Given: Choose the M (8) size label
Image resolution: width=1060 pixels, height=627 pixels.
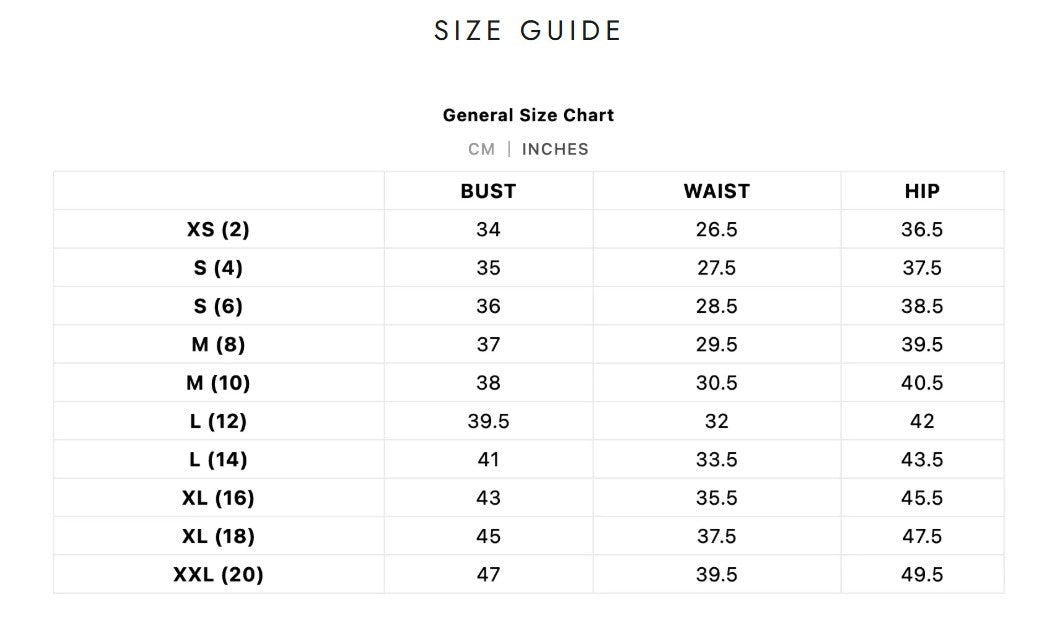Looking at the screenshot, I should [218, 345].
